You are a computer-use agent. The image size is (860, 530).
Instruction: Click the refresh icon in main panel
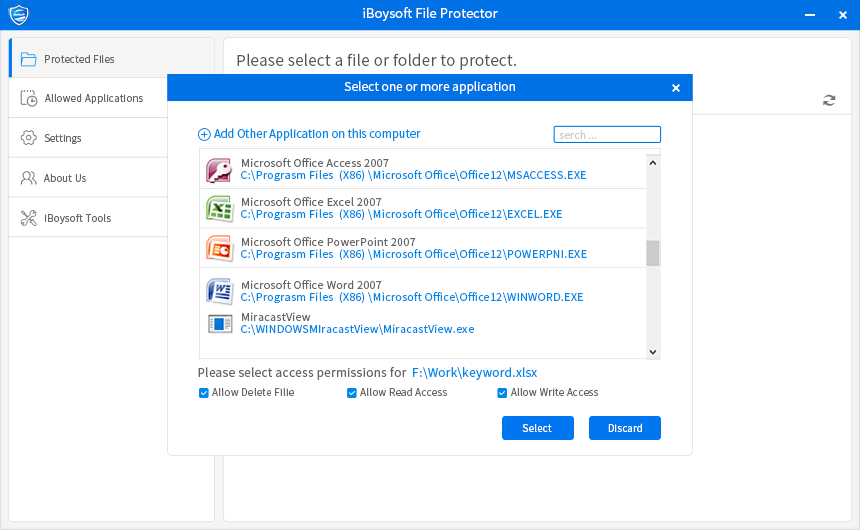[829, 100]
